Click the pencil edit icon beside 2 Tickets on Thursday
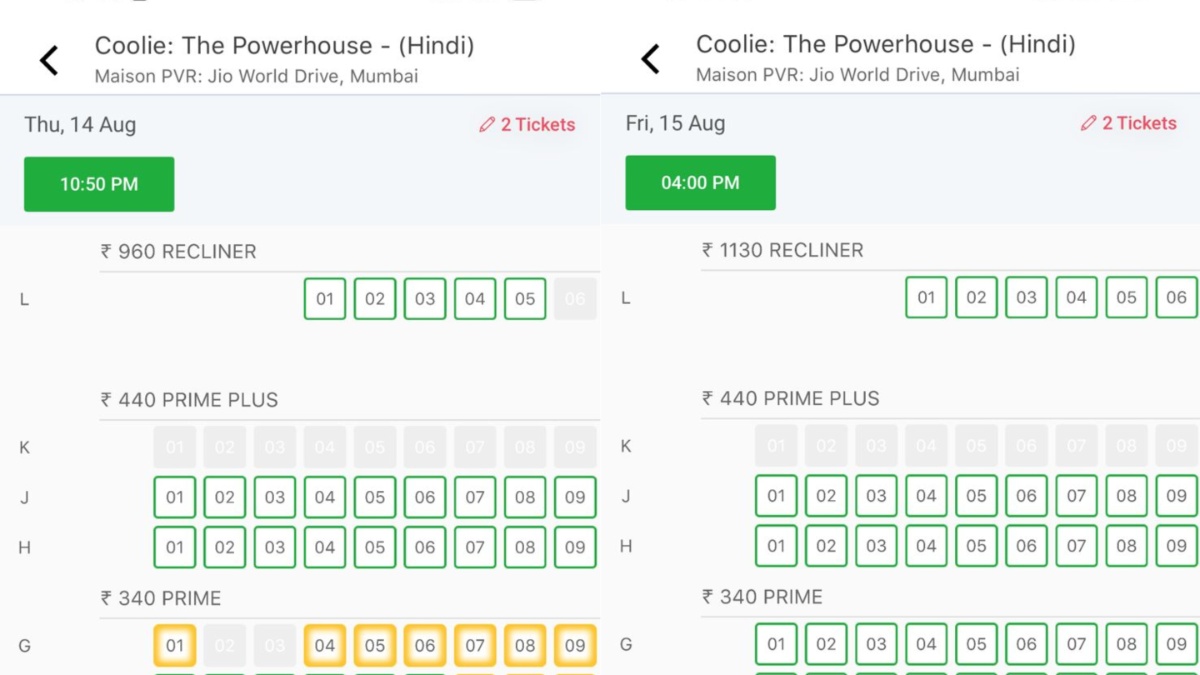Screen dimensions: 1200x675 tap(486, 125)
